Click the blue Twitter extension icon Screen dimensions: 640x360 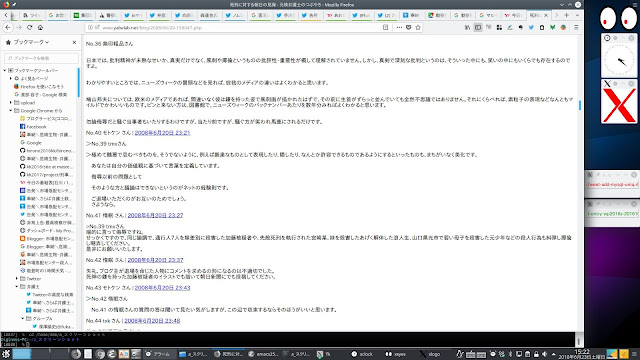(x=531, y=27)
